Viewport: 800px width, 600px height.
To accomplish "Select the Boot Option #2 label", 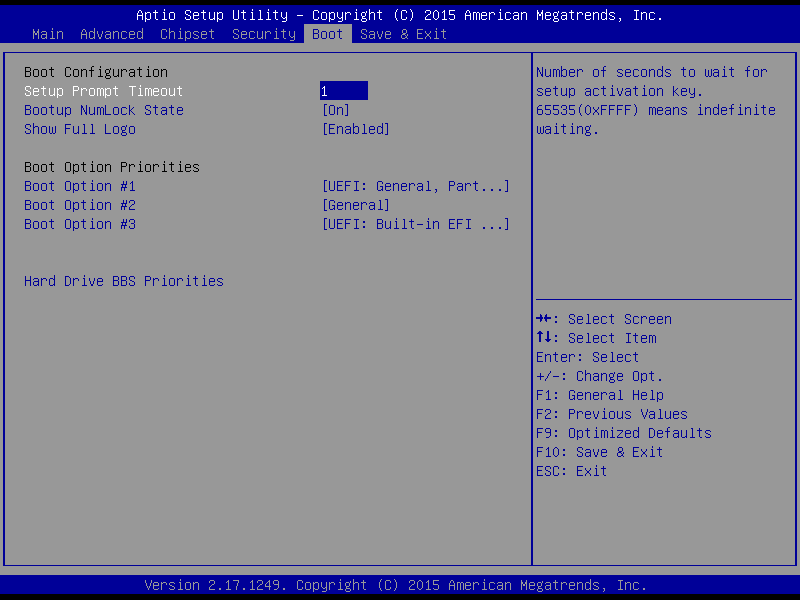I will 80,205.
